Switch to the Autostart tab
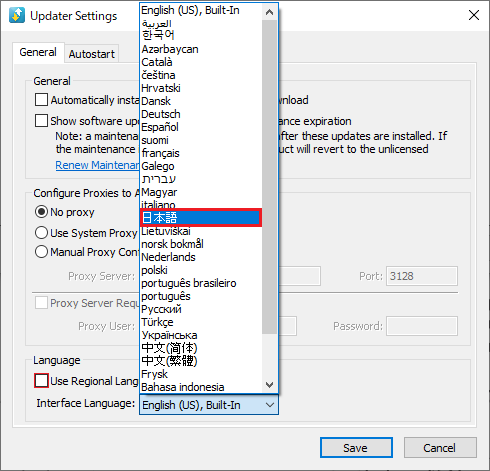Screen dimensions: 490x471 (x=92, y=54)
